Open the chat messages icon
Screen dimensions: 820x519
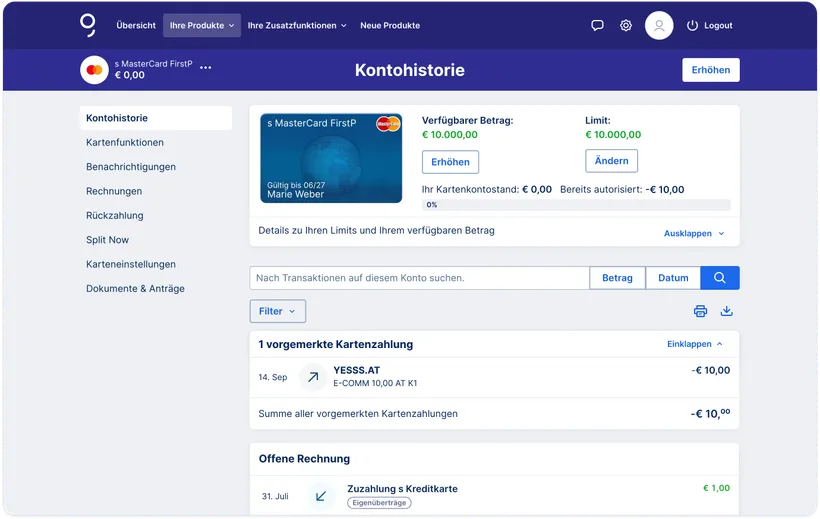tap(597, 25)
